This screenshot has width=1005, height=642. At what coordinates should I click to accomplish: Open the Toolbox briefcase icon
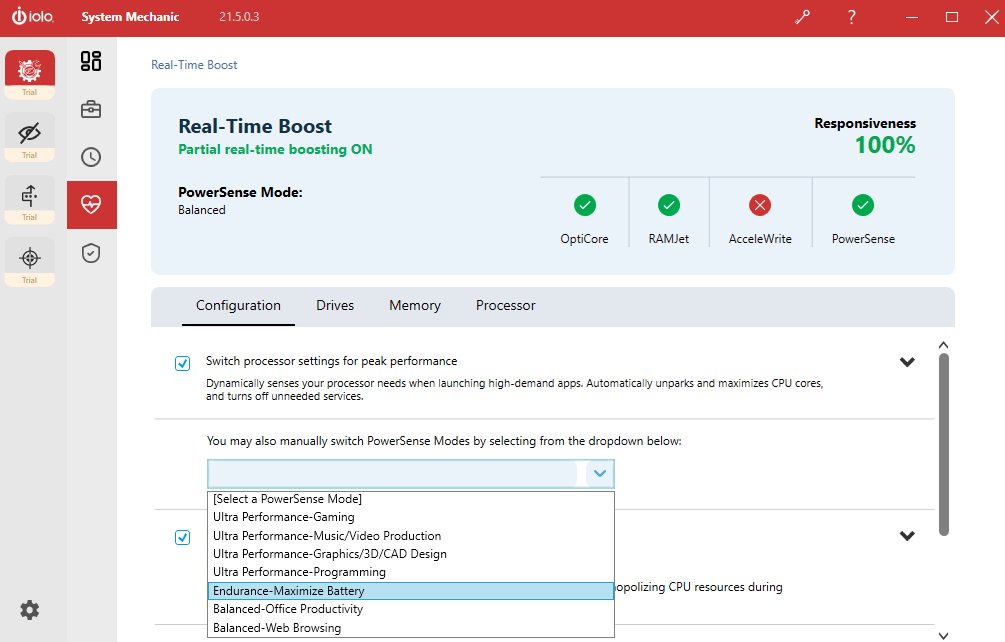(91, 109)
